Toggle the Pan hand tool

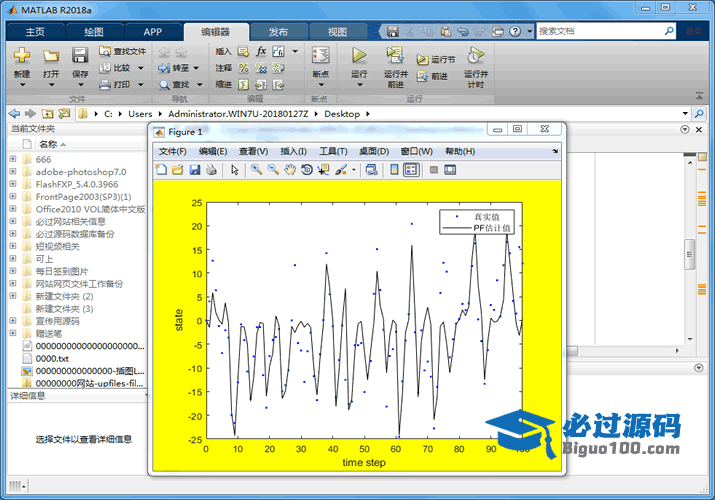tap(290, 170)
